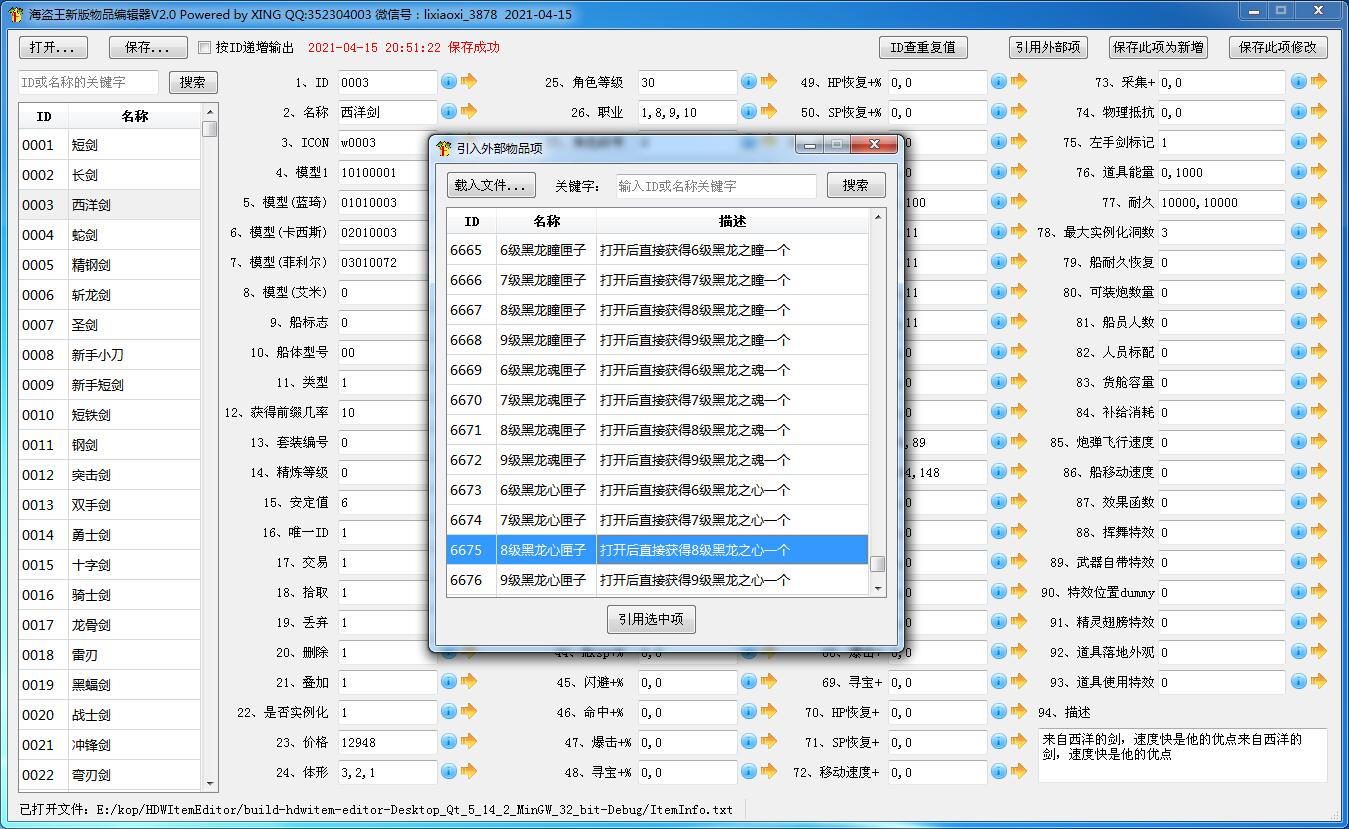Focus the ID或名称的关键字 search box

coord(88,82)
